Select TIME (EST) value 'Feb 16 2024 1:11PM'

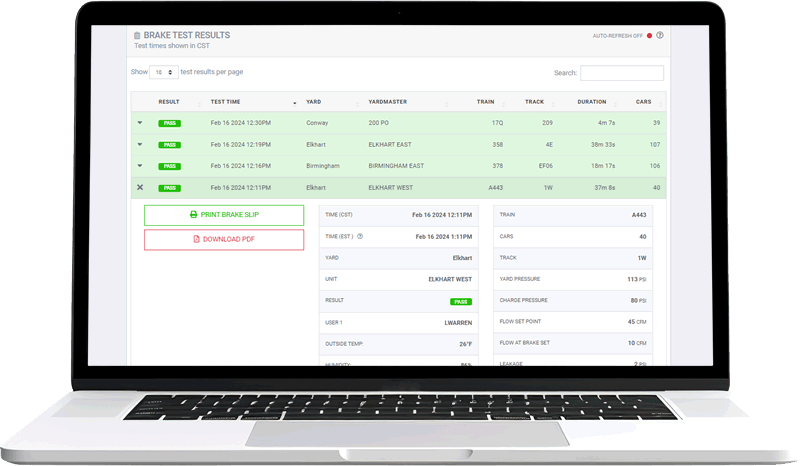click(x=444, y=237)
